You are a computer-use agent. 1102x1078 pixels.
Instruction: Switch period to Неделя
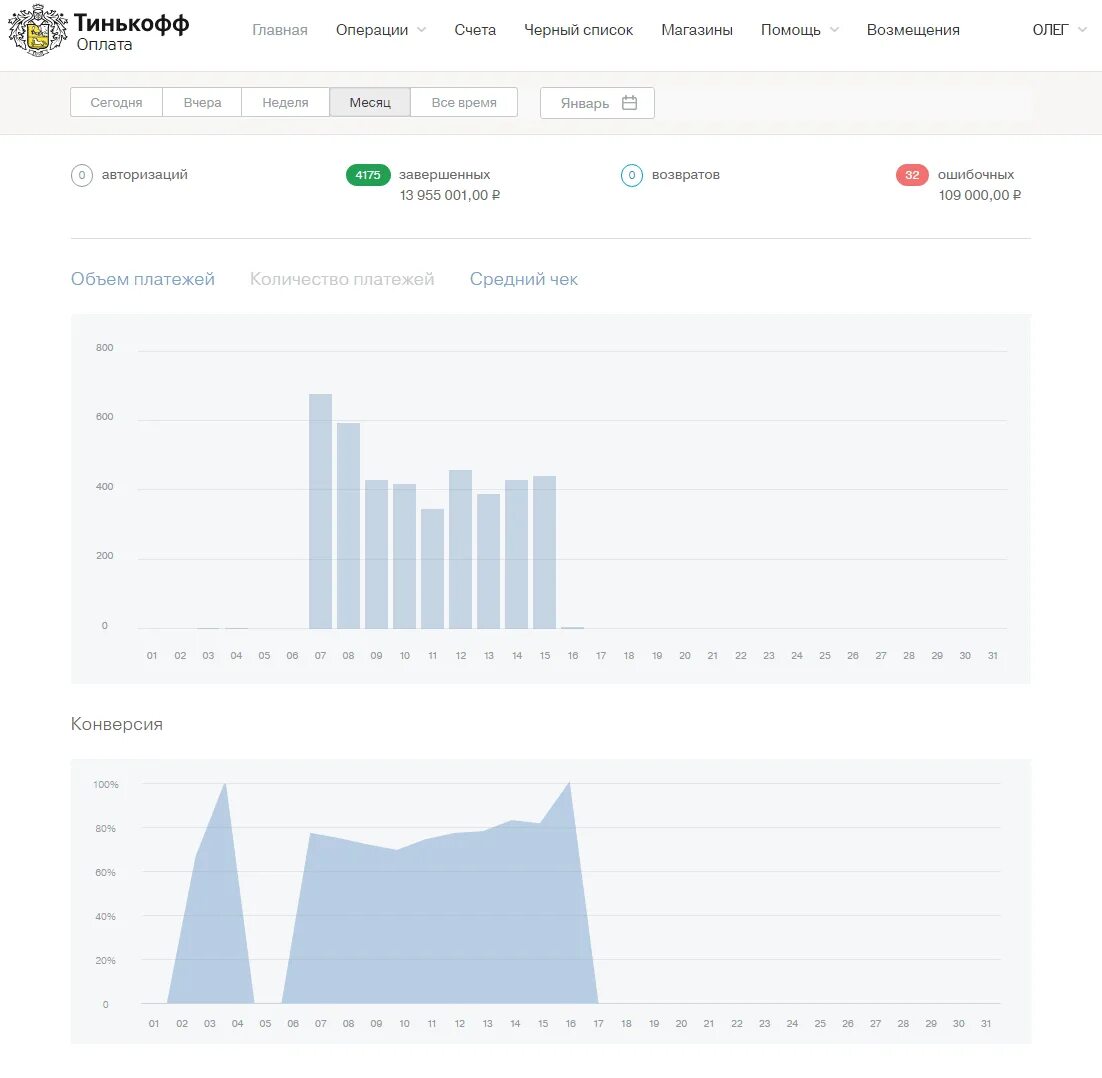point(285,103)
